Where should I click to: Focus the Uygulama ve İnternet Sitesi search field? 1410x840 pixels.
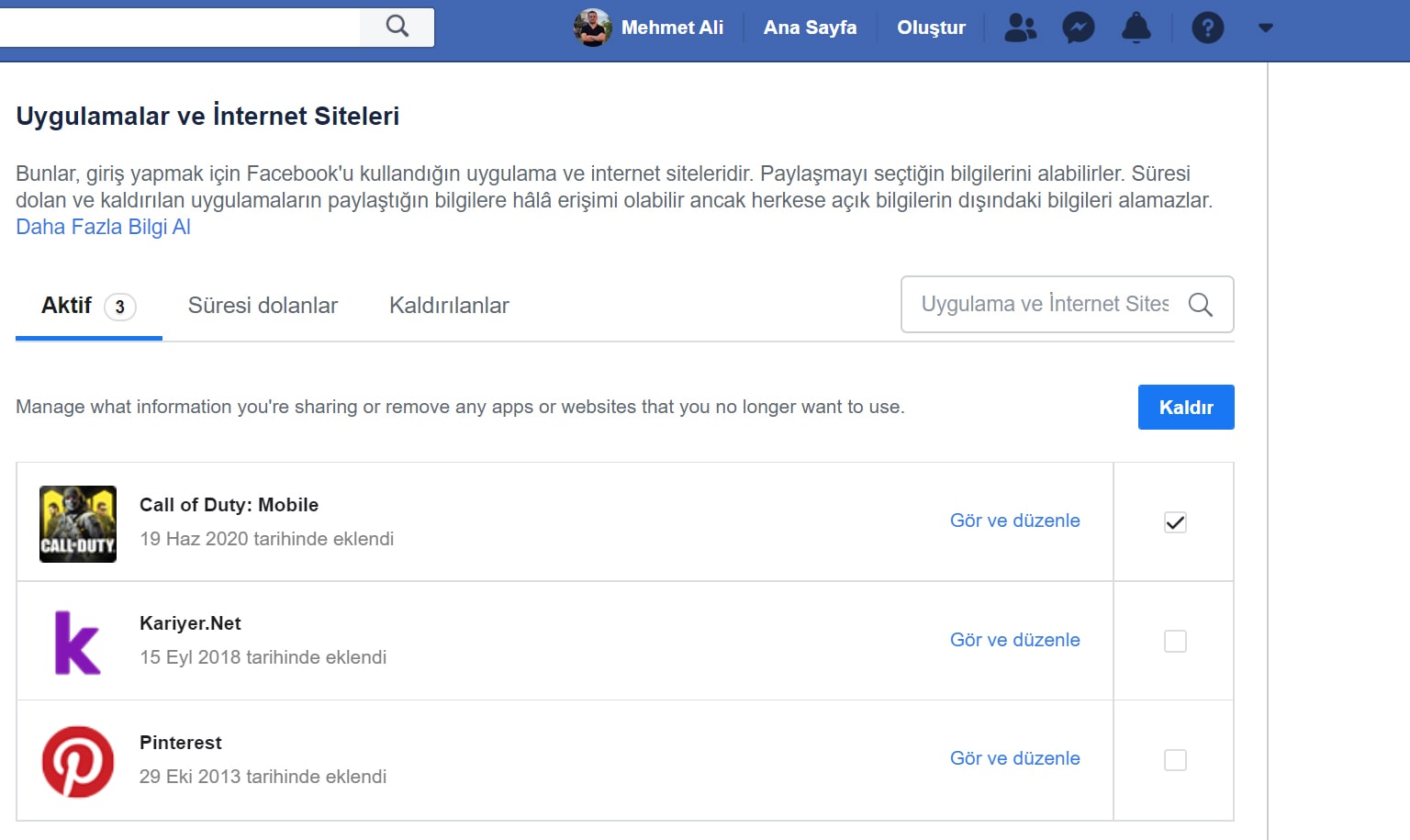tap(1045, 304)
